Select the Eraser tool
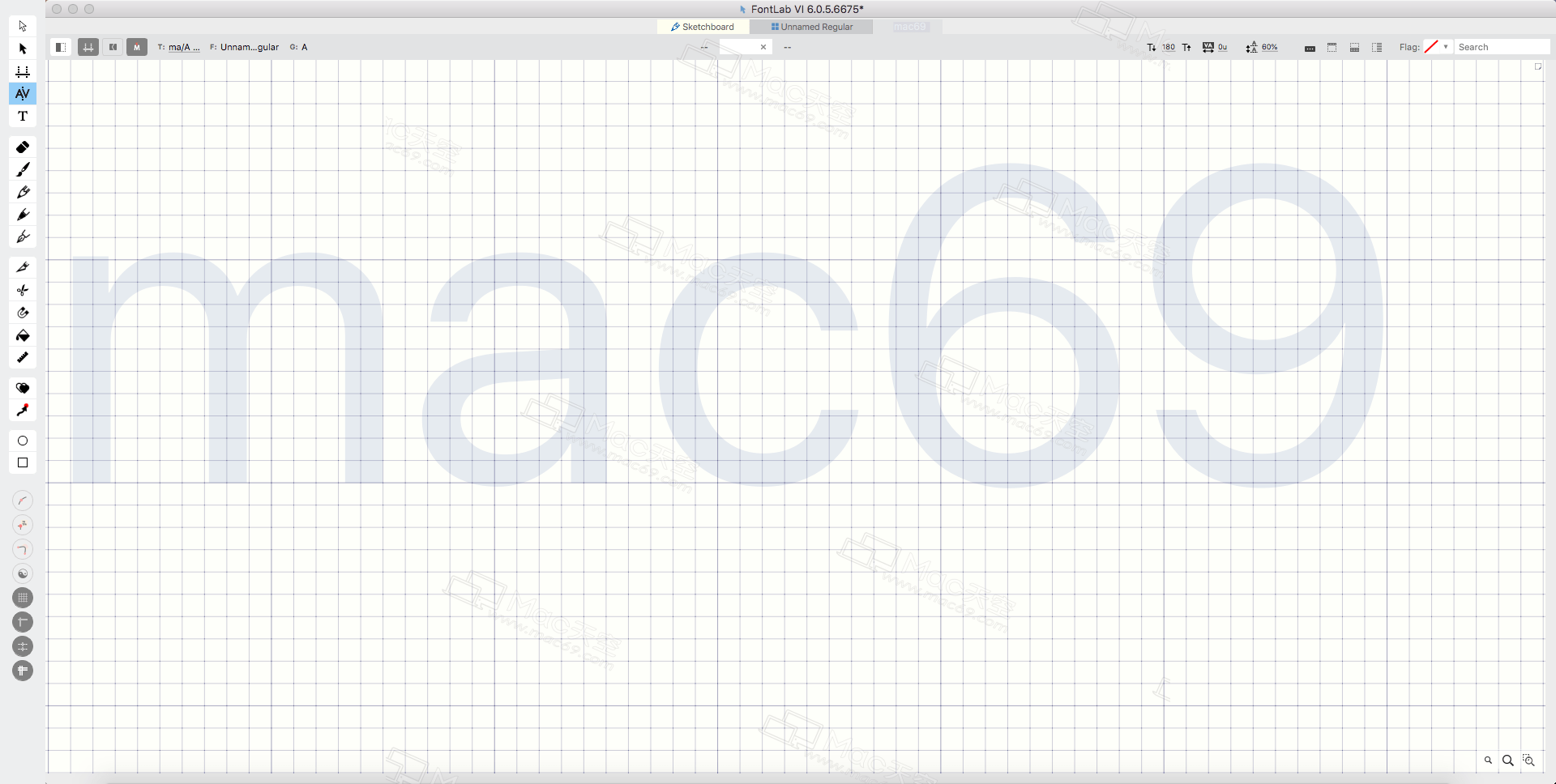Viewport: 1556px width, 784px height. pyautogui.click(x=23, y=147)
